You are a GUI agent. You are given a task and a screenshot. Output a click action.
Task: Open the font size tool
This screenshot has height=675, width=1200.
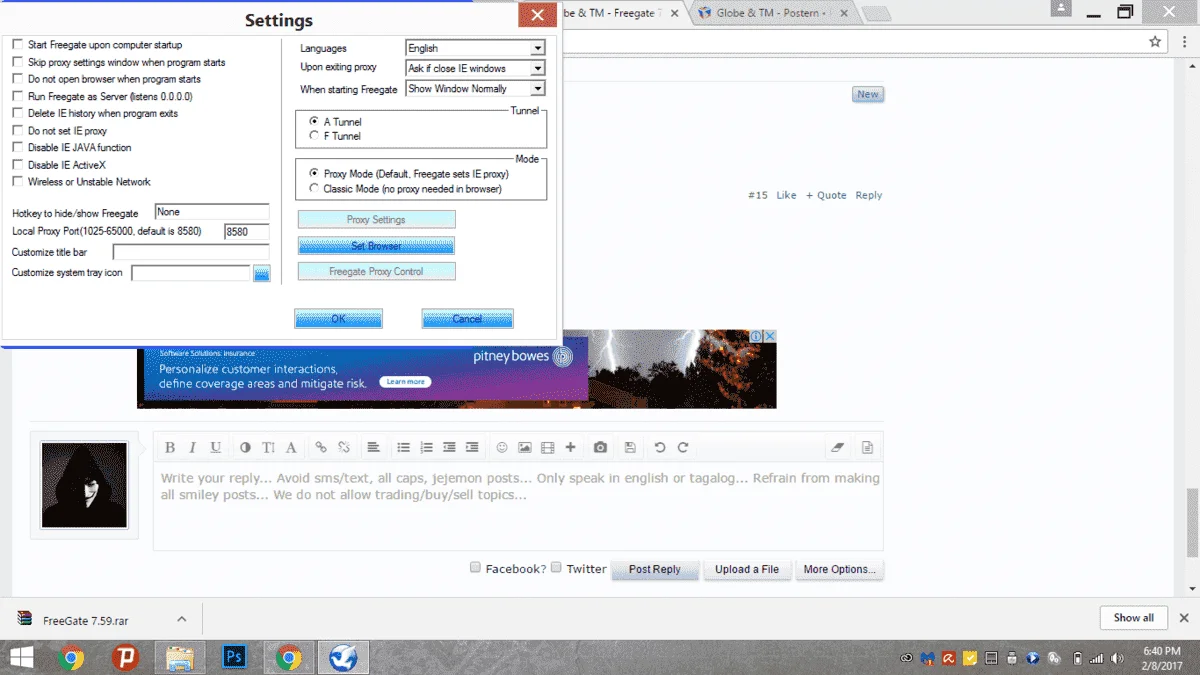[268, 447]
